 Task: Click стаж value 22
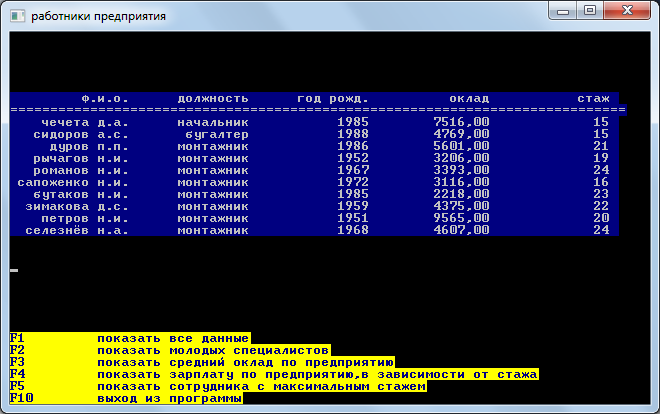pos(601,206)
